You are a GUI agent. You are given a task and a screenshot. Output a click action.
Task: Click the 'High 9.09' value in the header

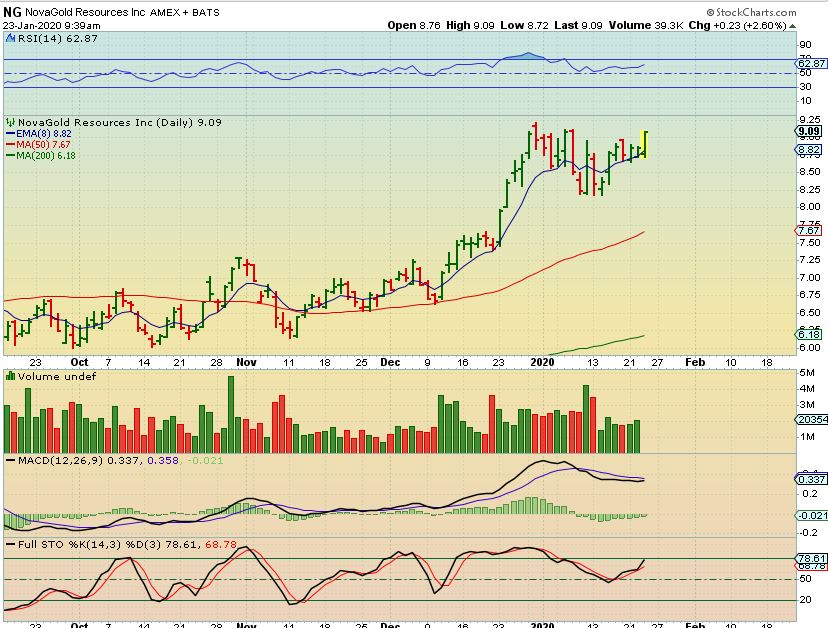tap(470, 25)
